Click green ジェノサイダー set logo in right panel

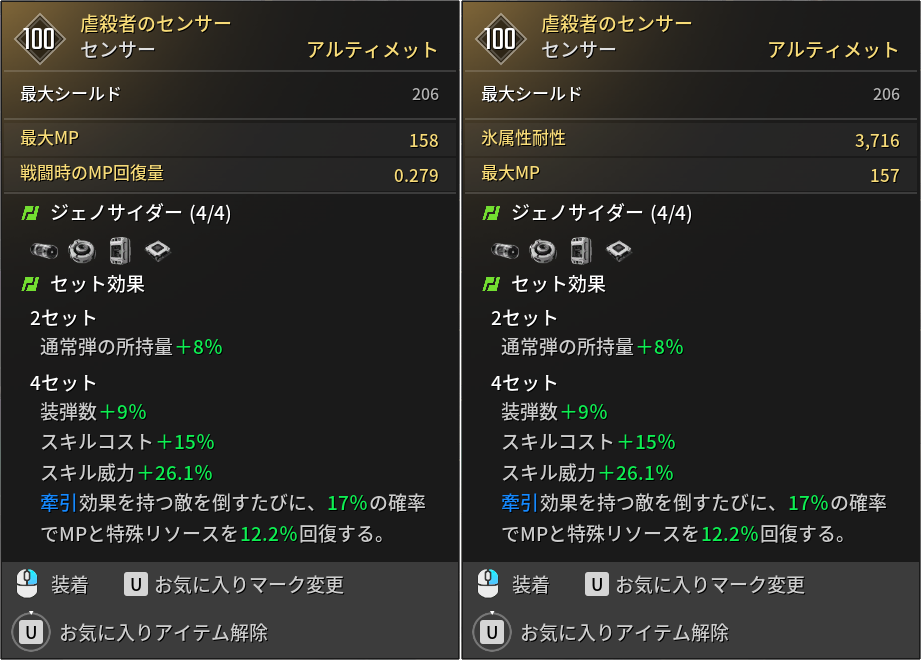[x=491, y=213]
